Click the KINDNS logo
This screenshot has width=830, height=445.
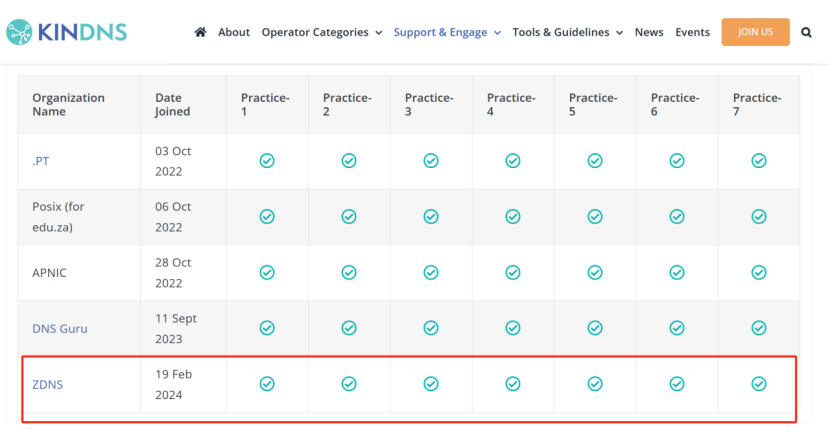[65, 32]
